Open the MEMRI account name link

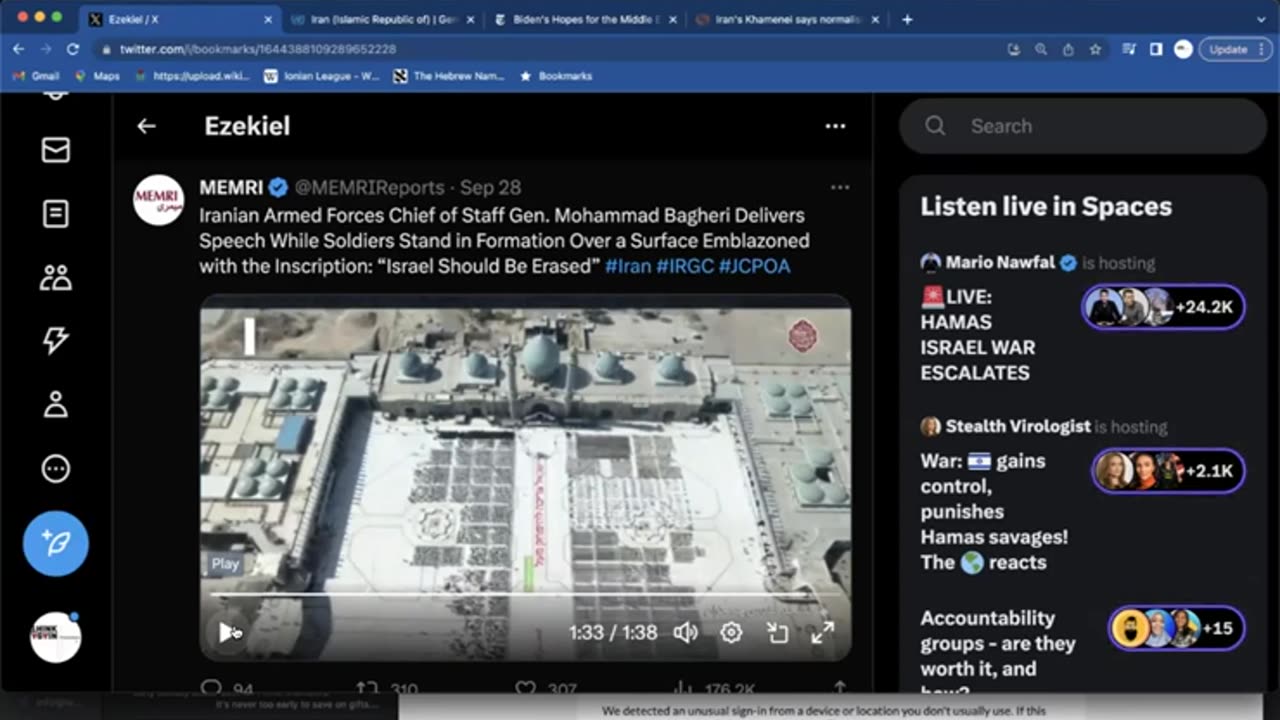tap(231, 187)
